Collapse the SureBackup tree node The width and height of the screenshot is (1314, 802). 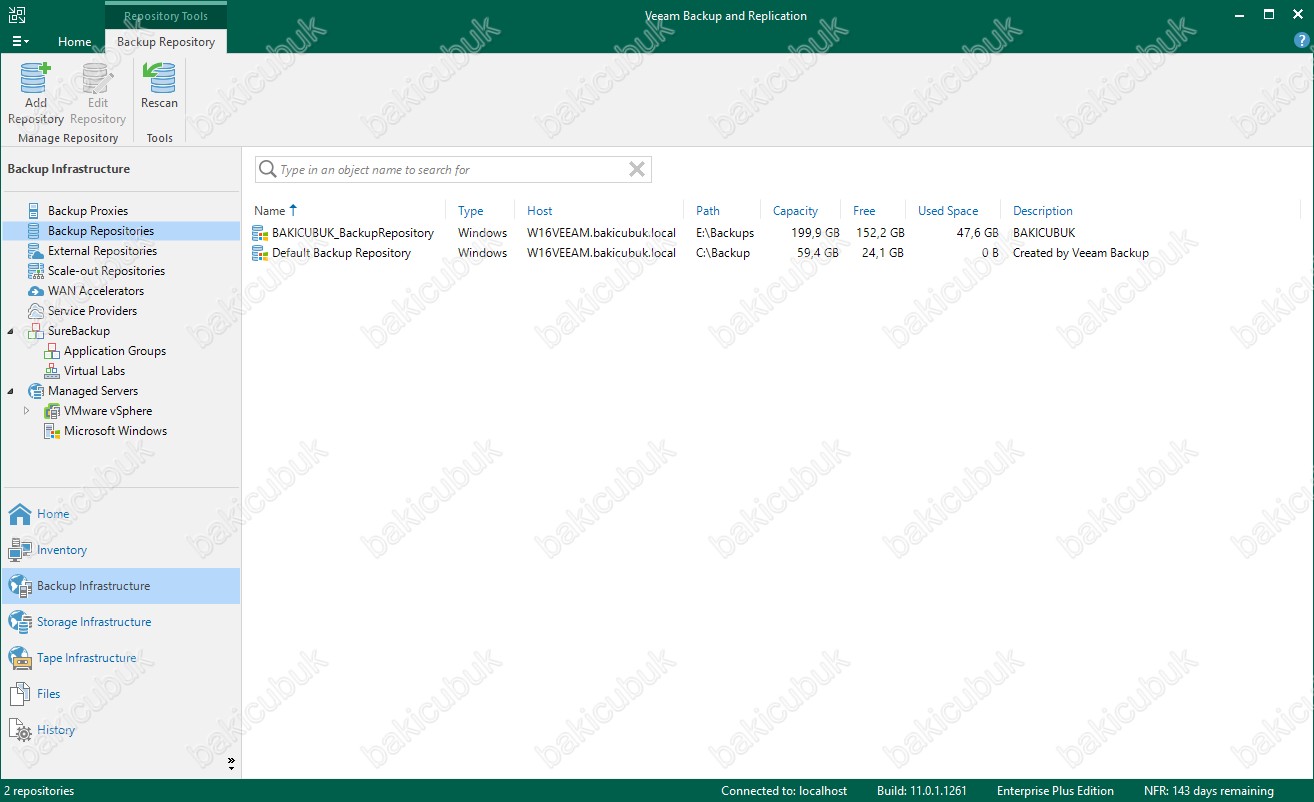(x=11, y=331)
